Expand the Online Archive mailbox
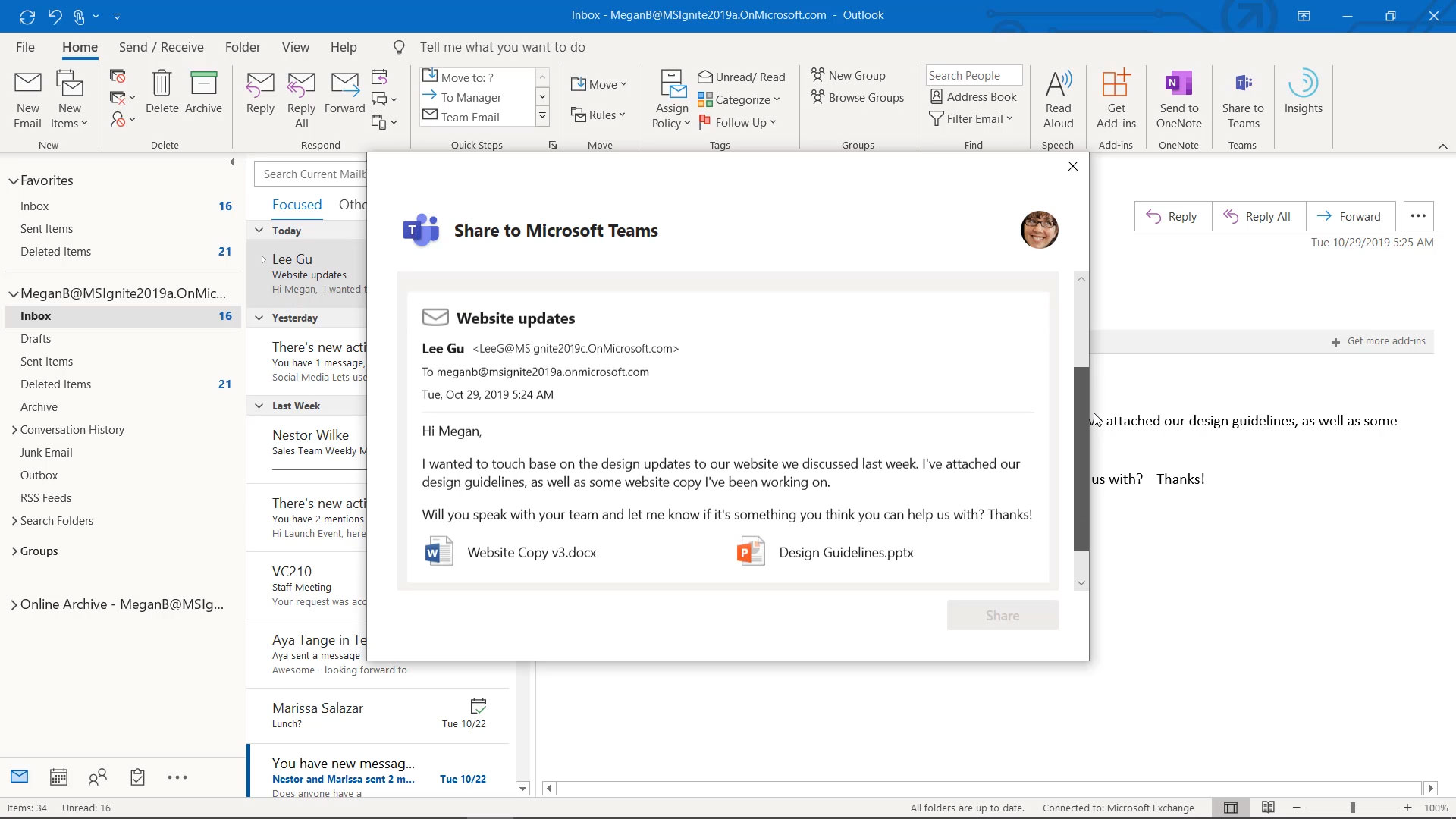The width and height of the screenshot is (1456, 819). coord(14,605)
